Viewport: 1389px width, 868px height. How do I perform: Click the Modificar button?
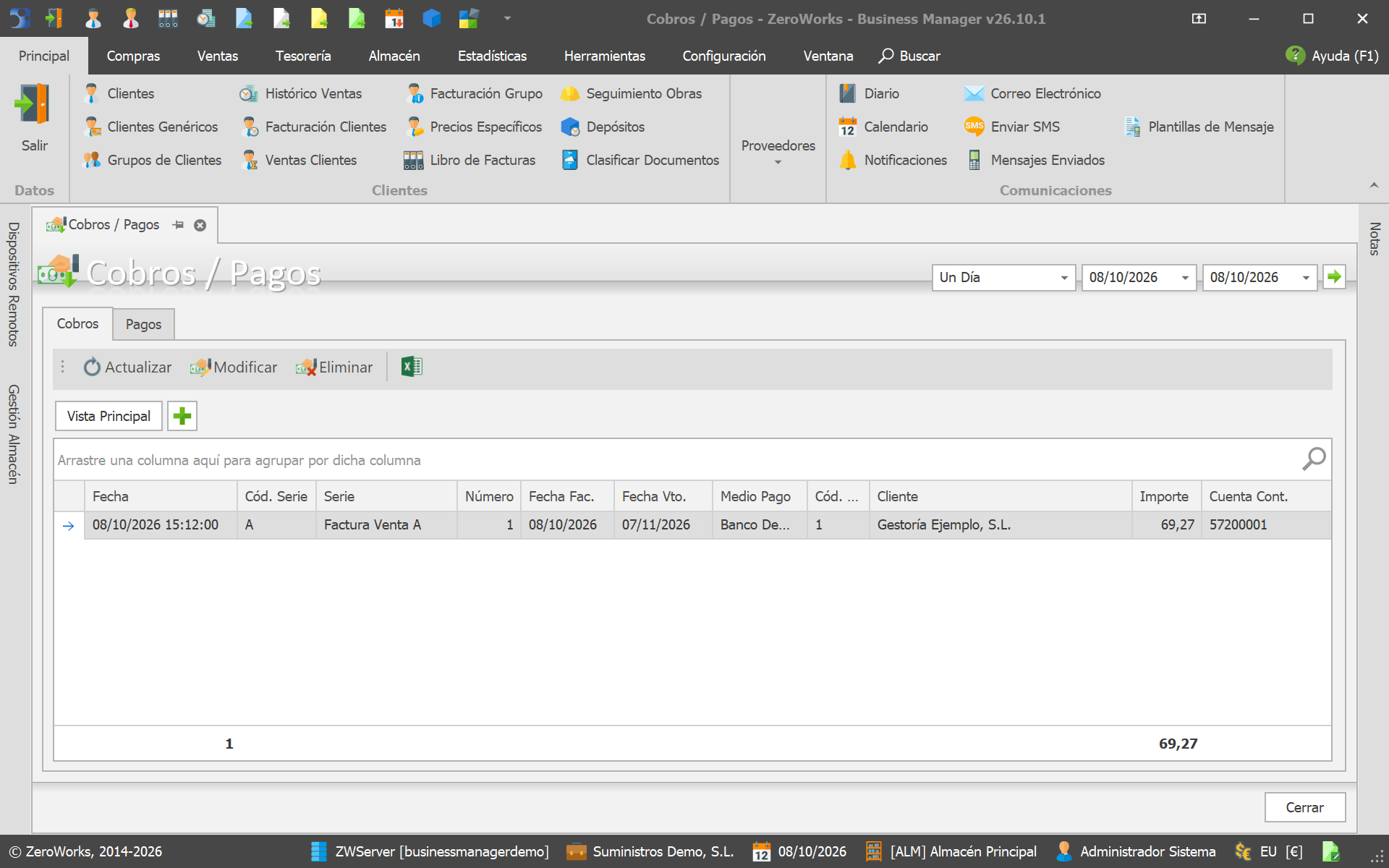(234, 367)
